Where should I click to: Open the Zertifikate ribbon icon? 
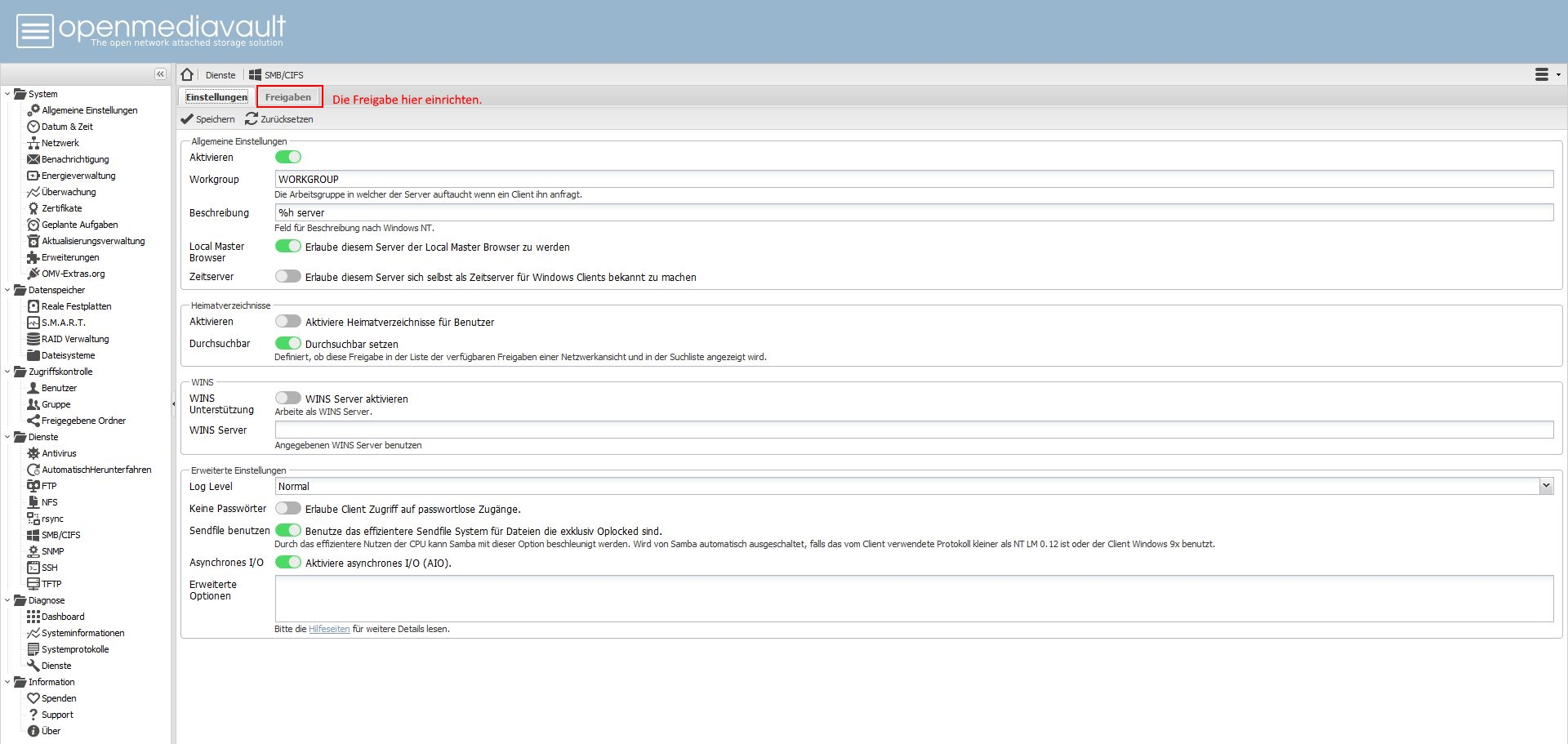tap(33, 208)
